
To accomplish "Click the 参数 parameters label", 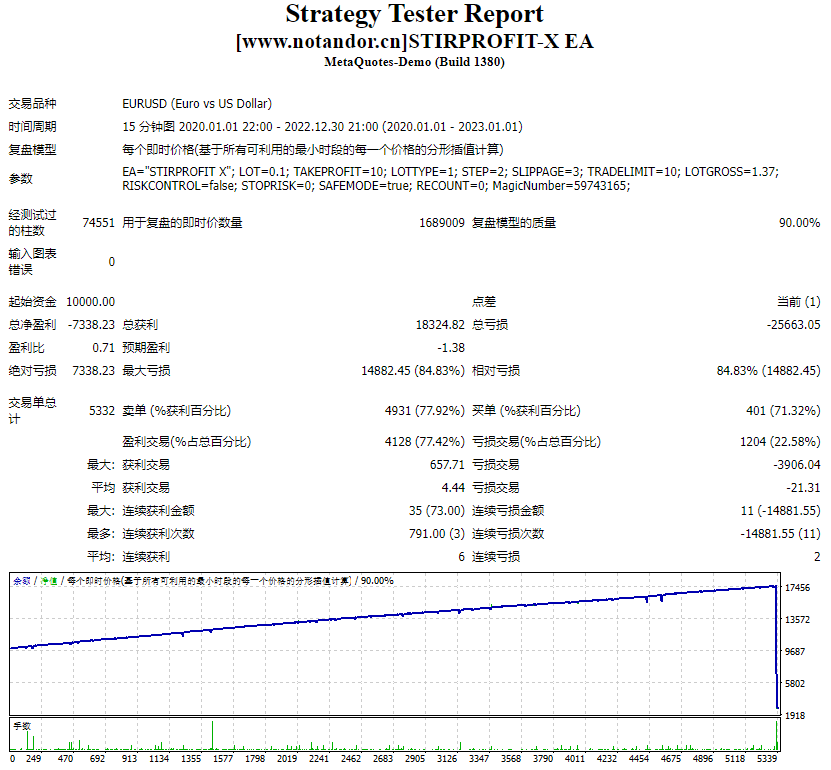I will click(x=21, y=179).
